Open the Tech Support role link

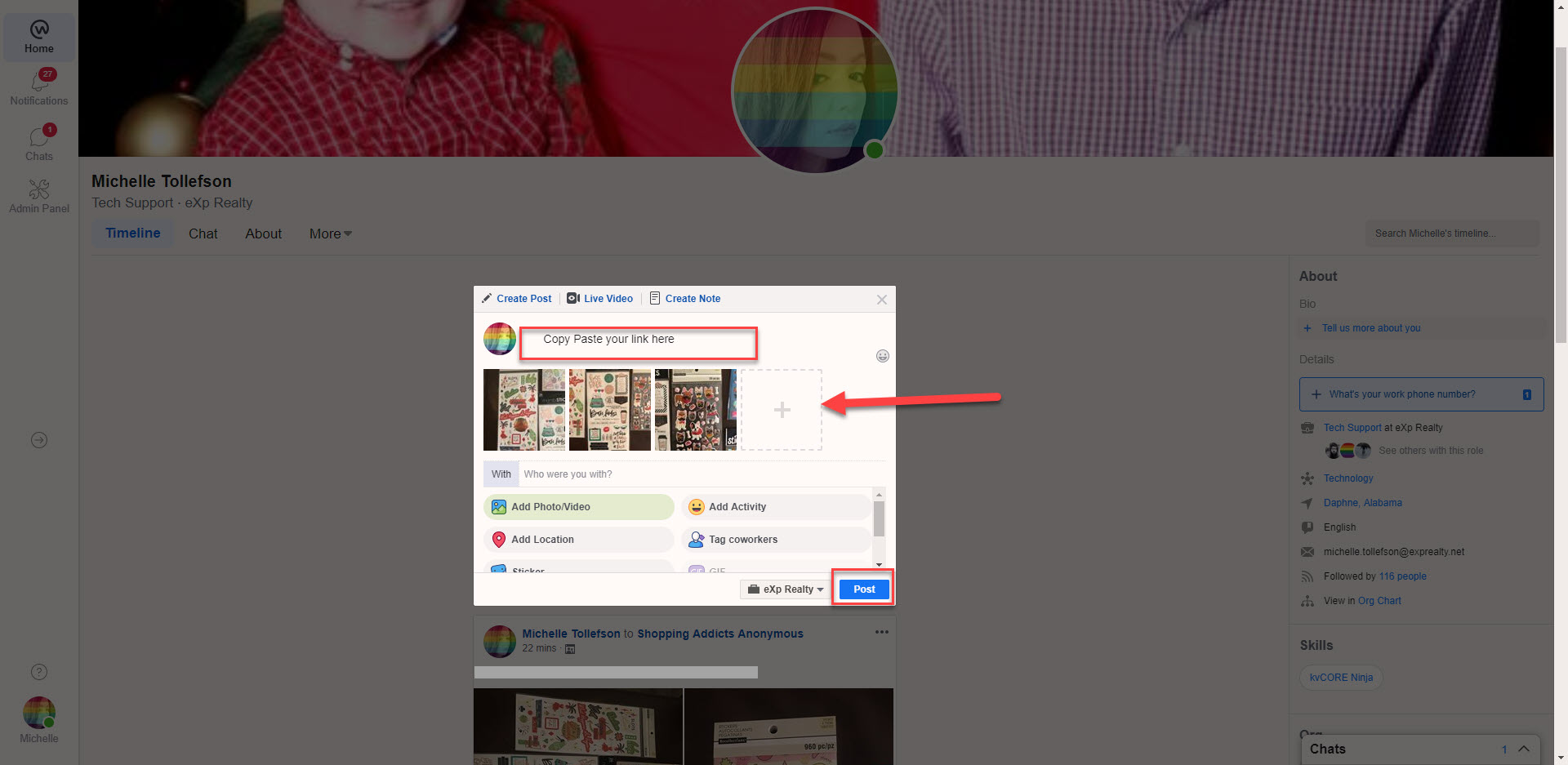(1352, 428)
